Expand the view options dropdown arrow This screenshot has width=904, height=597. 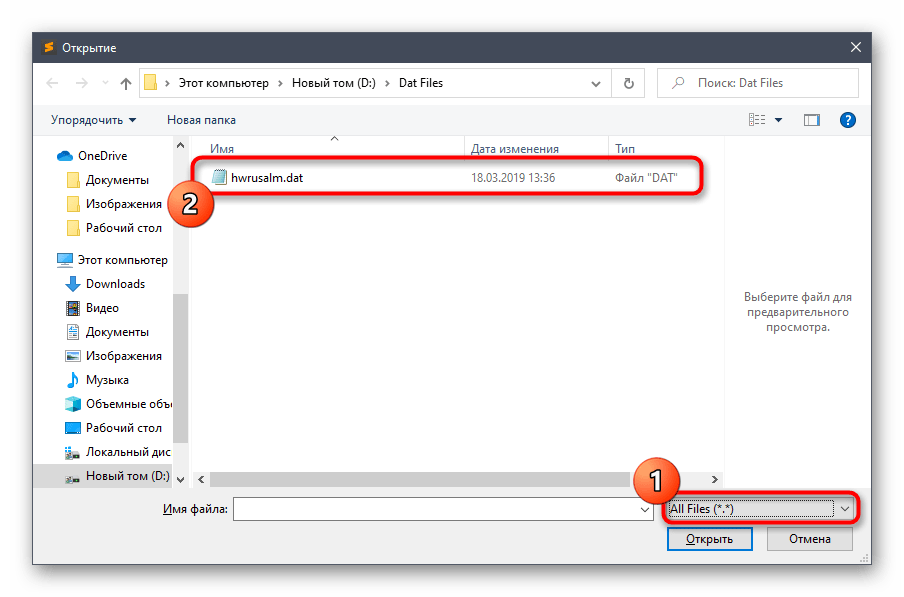click(778, 120)
